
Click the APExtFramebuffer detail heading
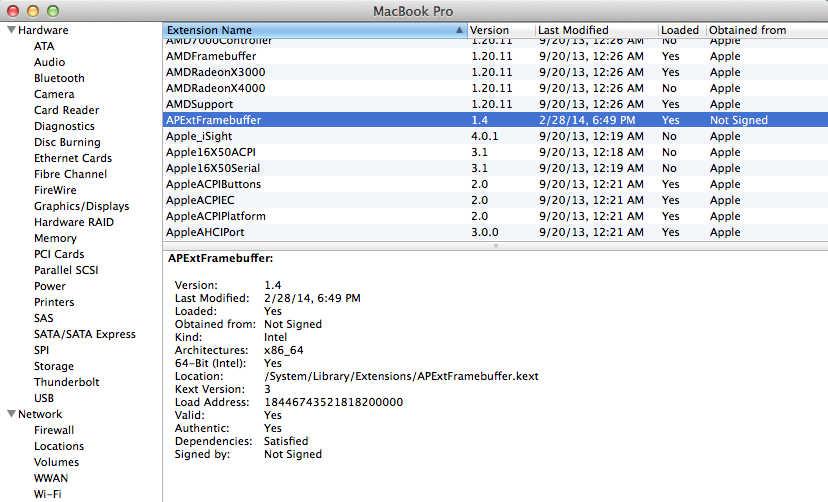tap(220, 258)
